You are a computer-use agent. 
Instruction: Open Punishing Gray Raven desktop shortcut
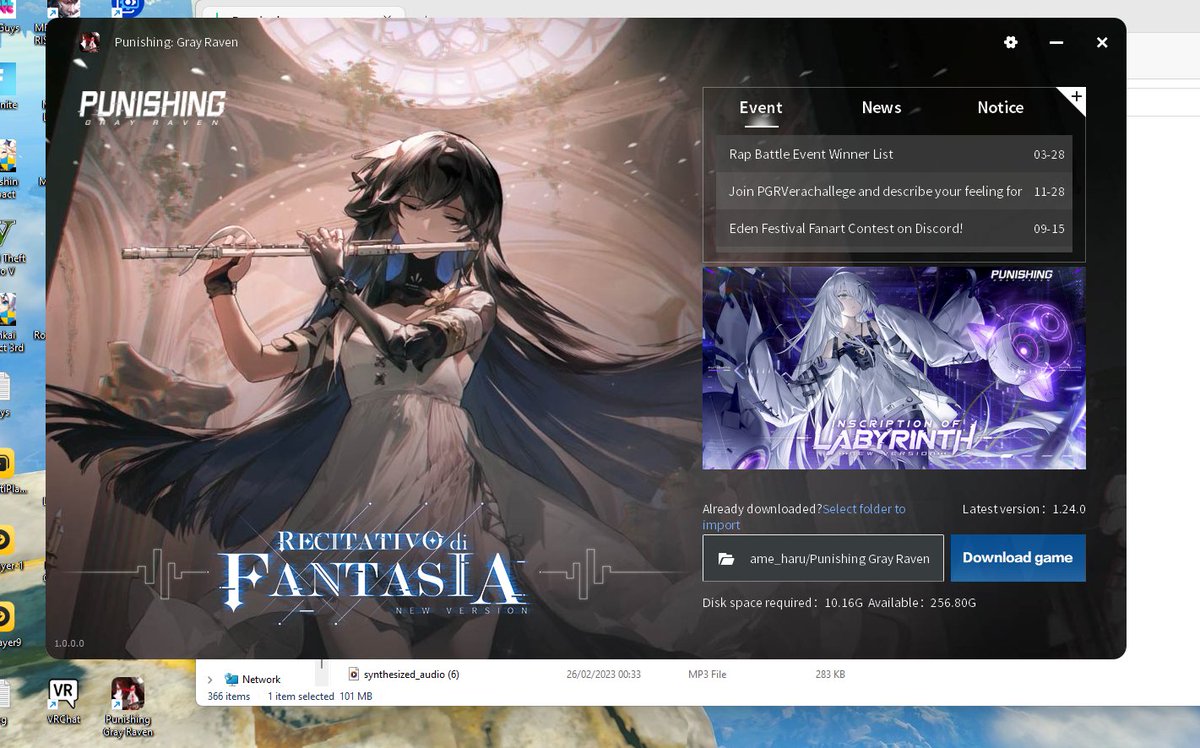pos(127,707)
